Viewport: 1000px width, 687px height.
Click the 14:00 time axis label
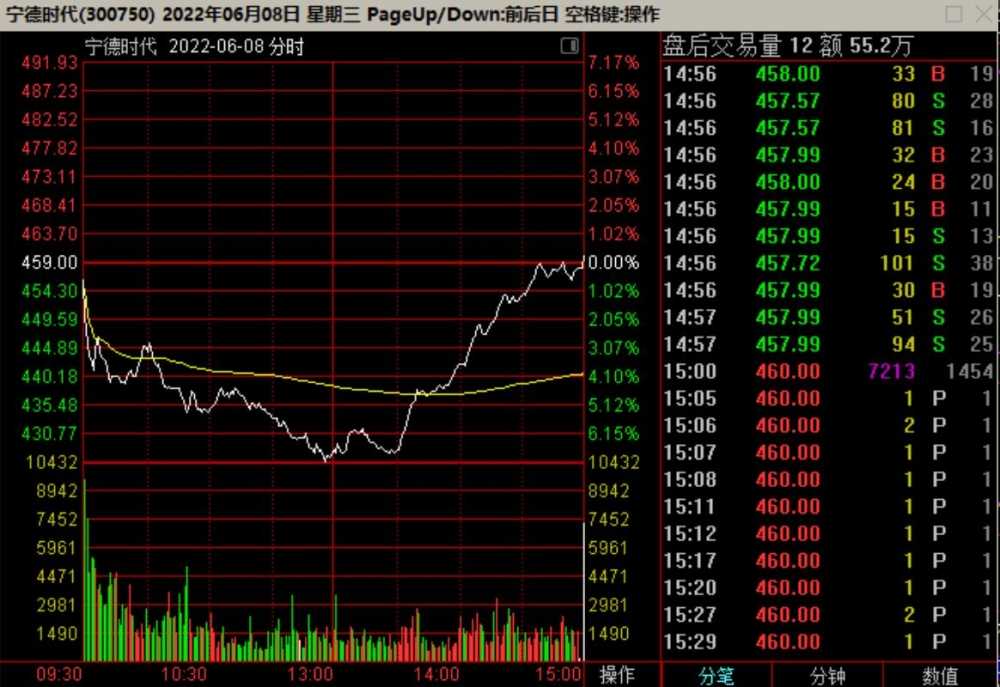pos(437,674)
